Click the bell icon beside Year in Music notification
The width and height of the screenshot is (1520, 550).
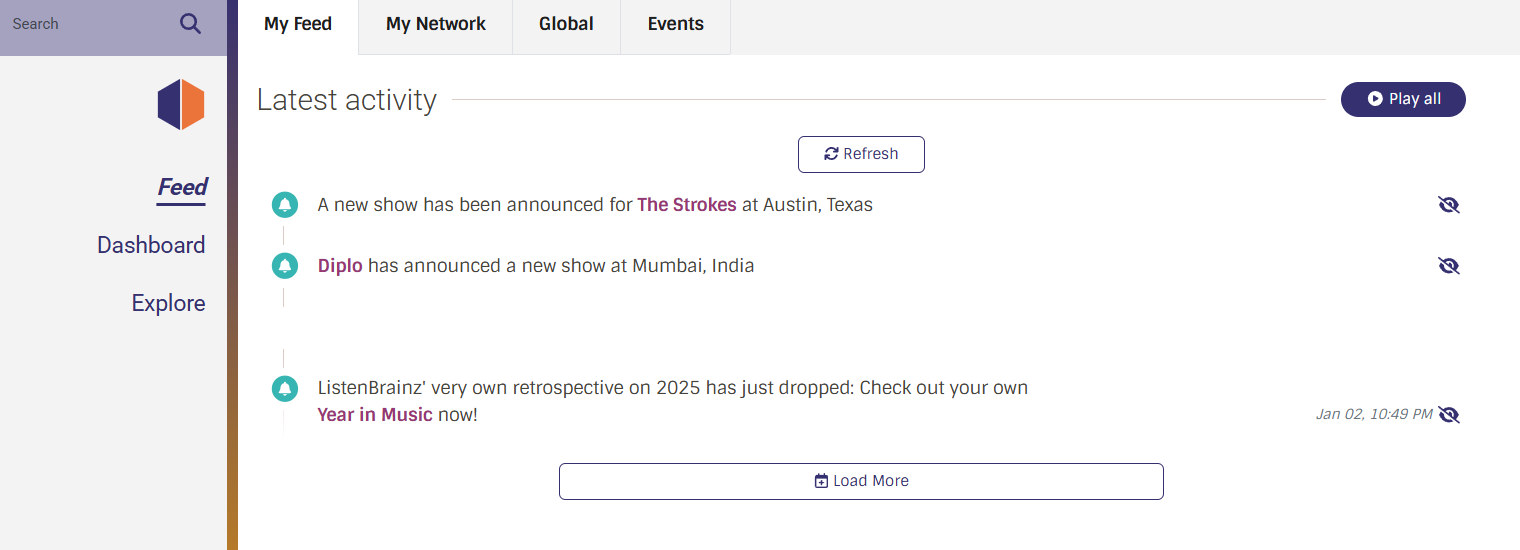pos(285,388)
